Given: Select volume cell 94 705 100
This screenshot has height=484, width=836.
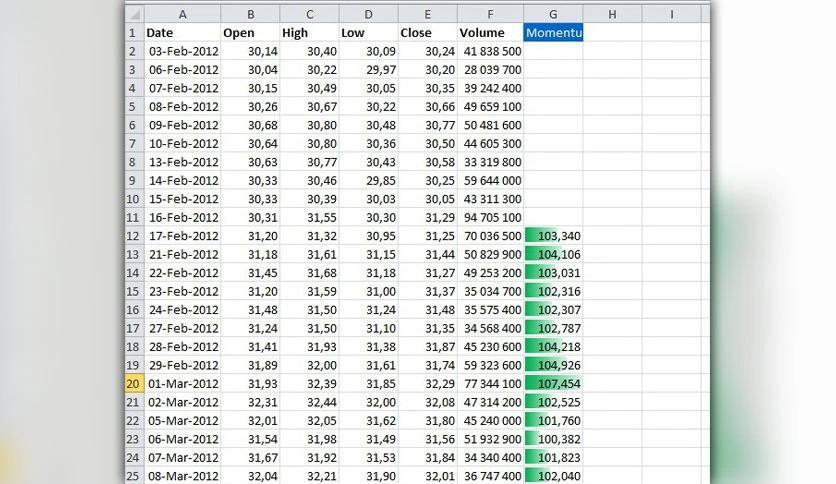Looking at the screenshot, I should tap(491, 217).
